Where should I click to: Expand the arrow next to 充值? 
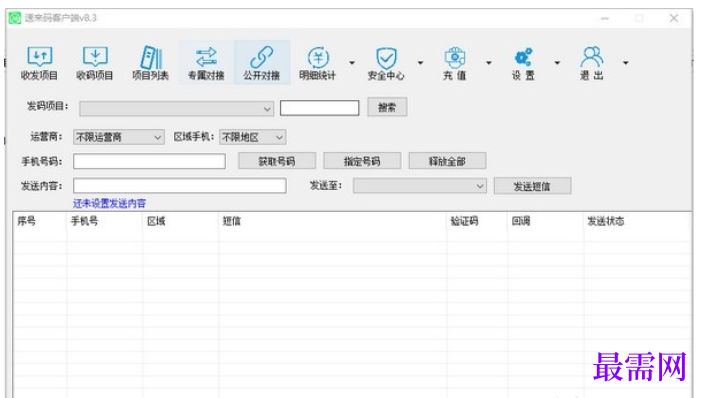(489, 63)
